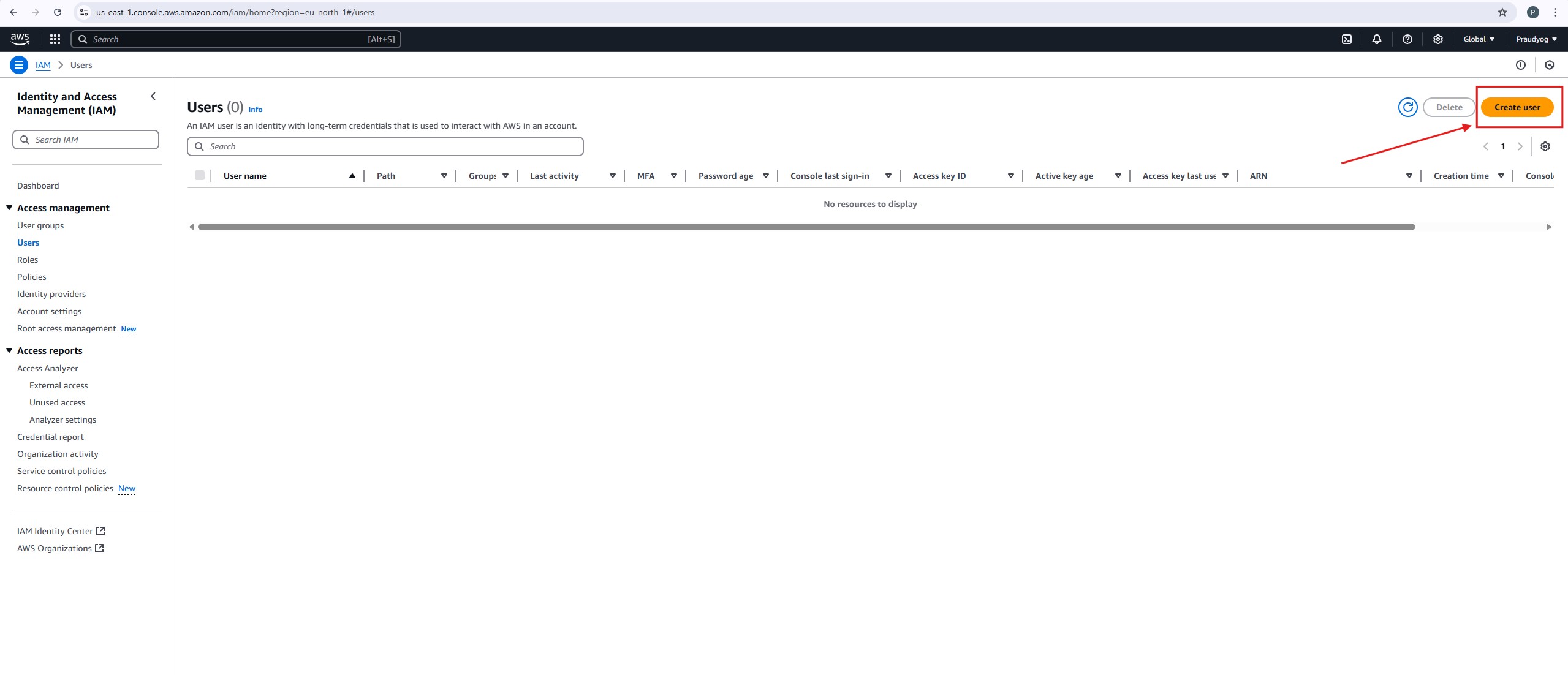The width and height of the screenshot is (1568, 675).
Task: Open the notifications bell icon
Action: pos(1376,39)
